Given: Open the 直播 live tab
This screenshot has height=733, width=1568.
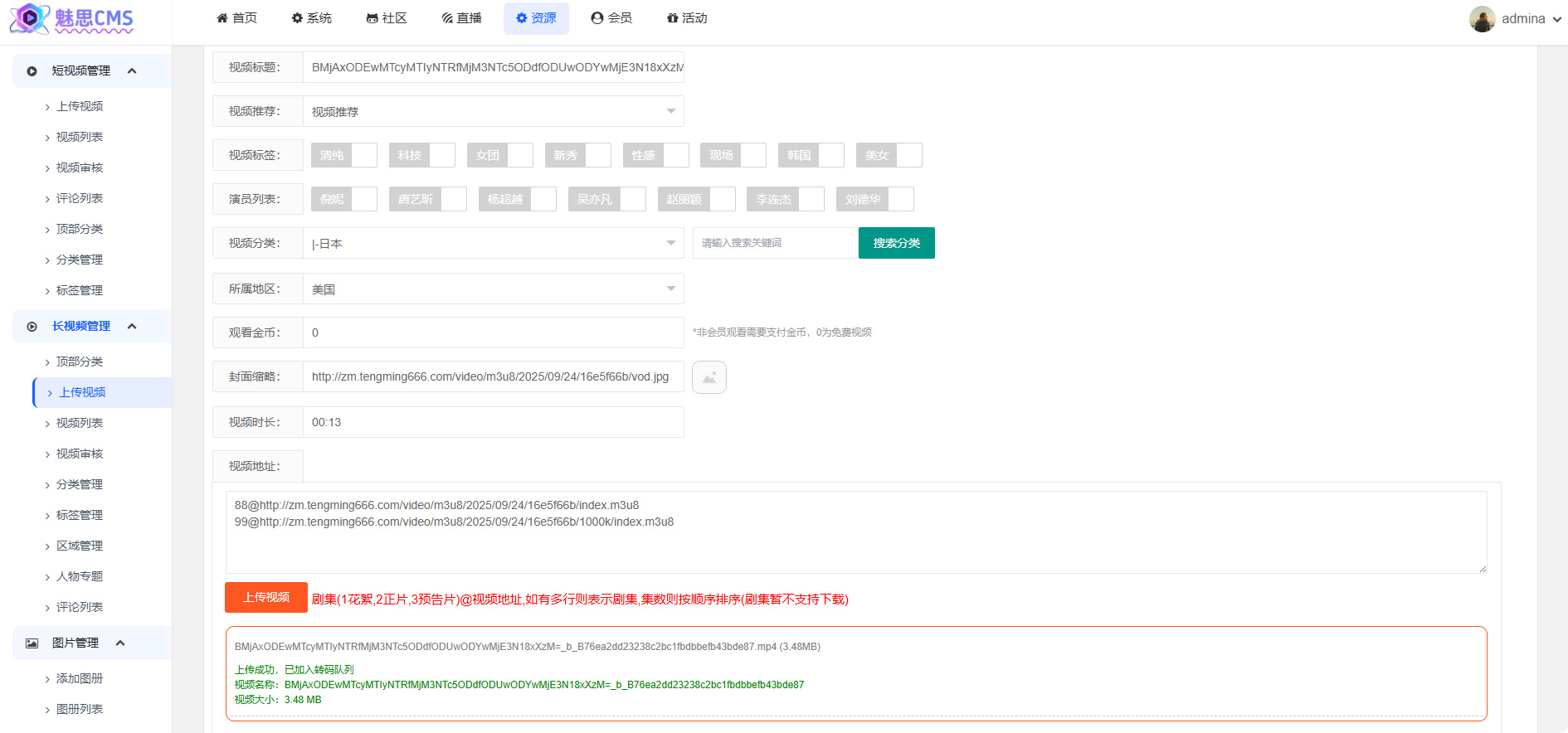Looking at the screenshot, I should click(x=461, y=18).
